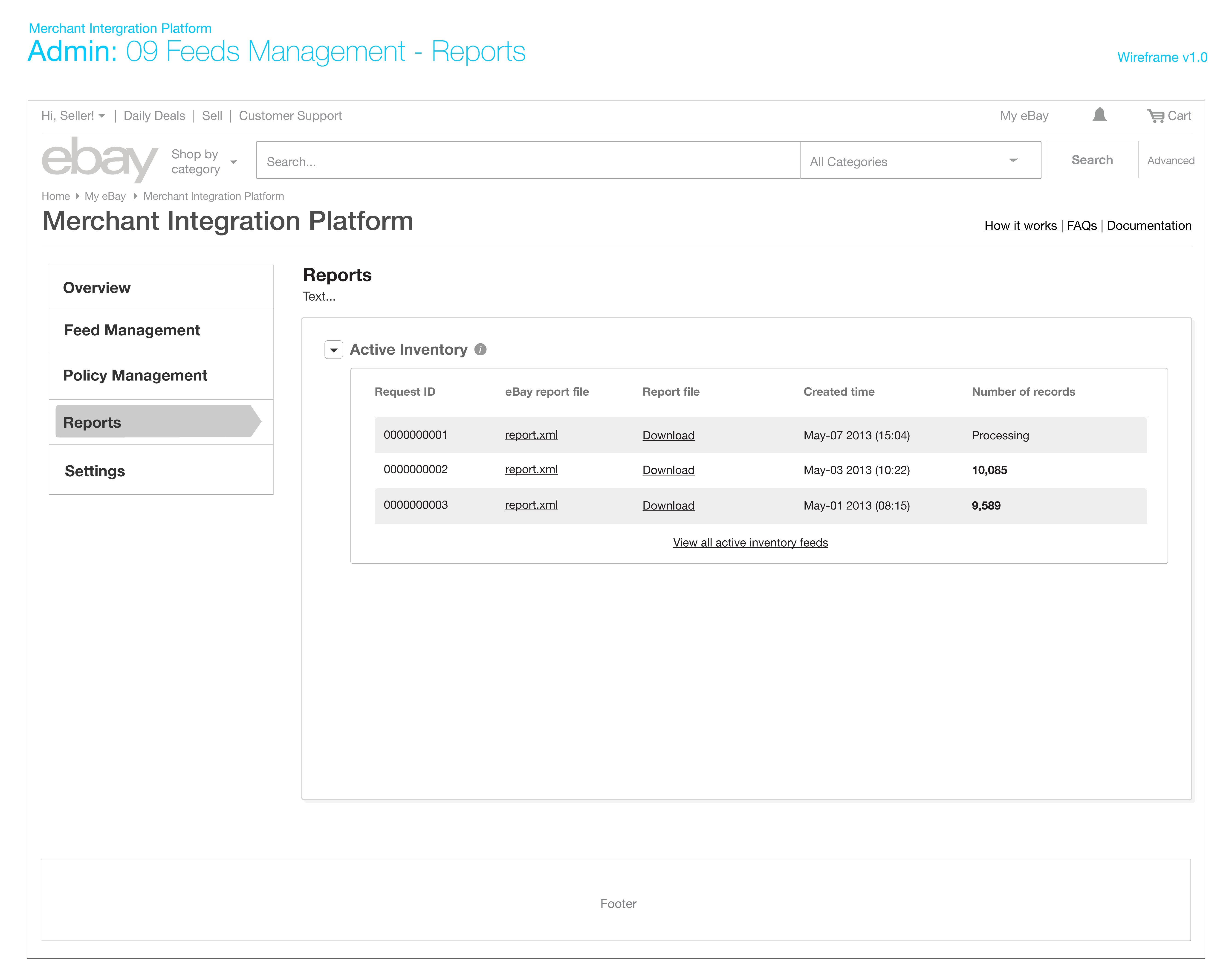Open the Advanced search link
1232x959 pixels.
(x=1171, y=161)
